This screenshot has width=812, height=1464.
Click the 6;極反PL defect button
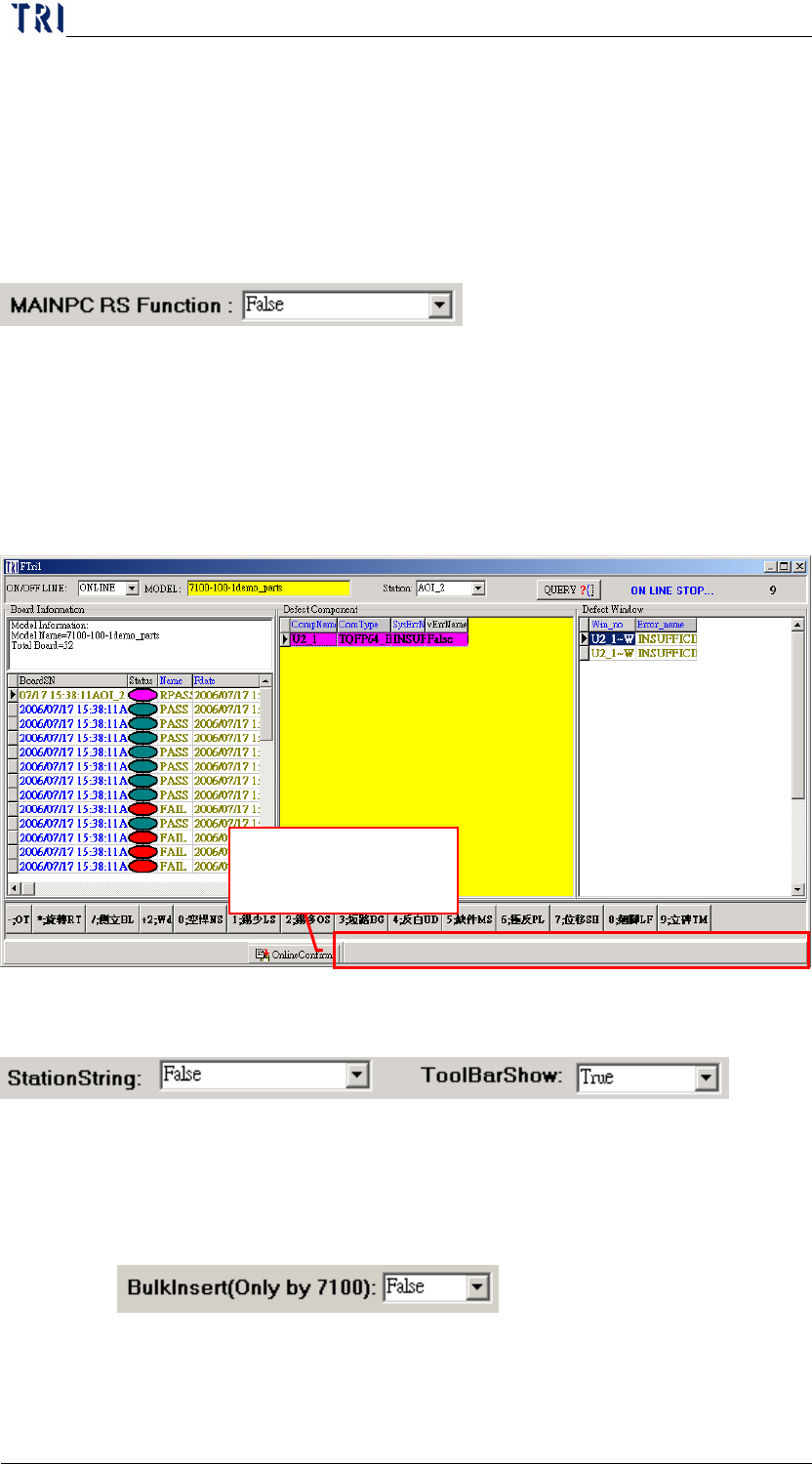point(524,919)
